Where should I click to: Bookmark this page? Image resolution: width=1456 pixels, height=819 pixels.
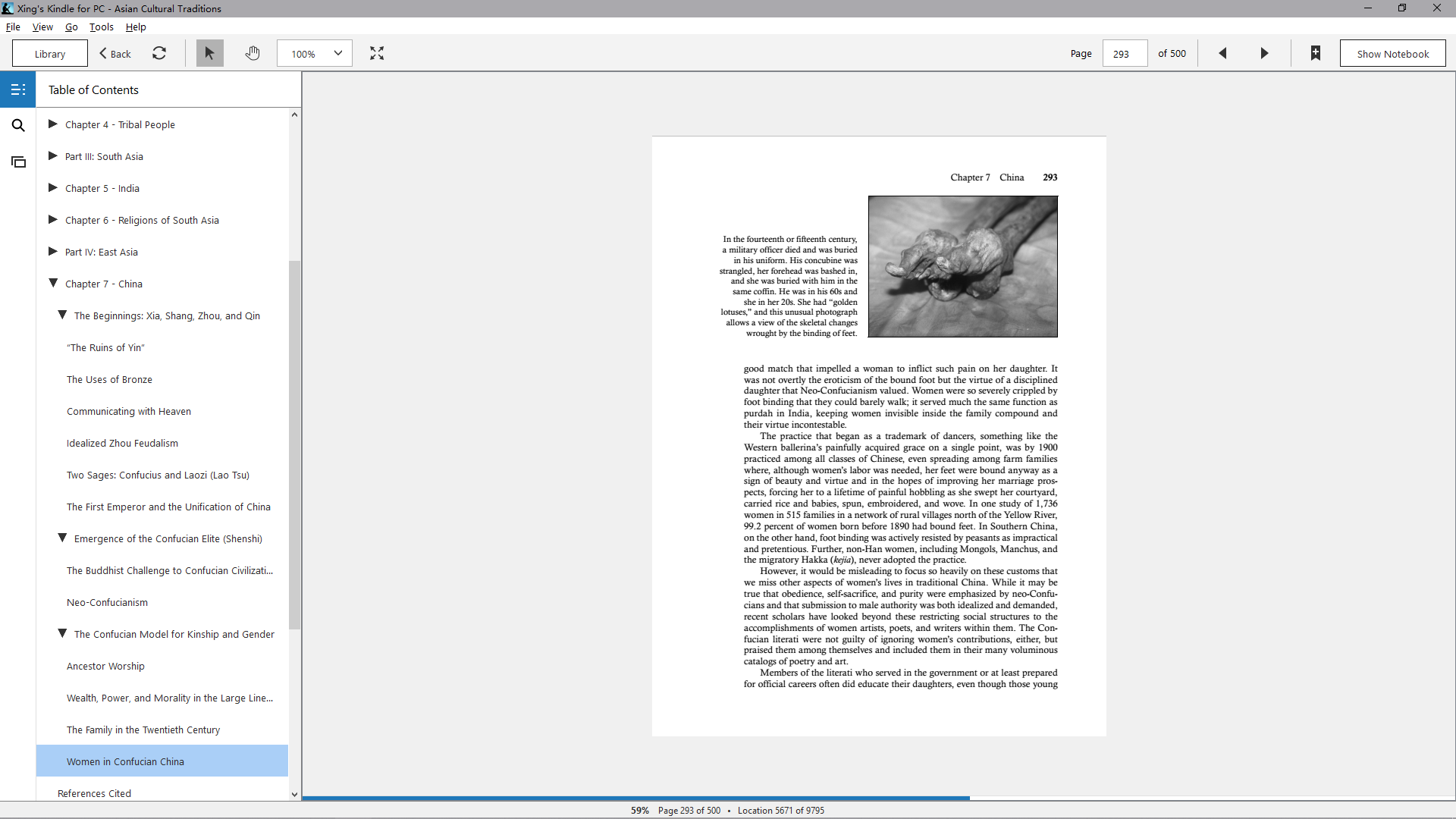[x=1316, y=53]
